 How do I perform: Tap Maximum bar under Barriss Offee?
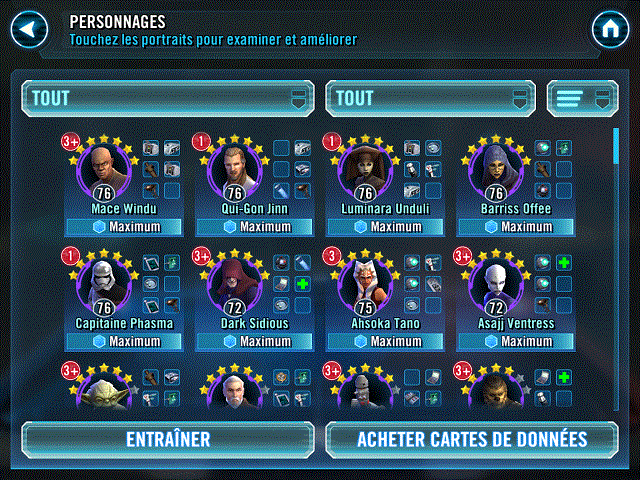click(516, 227)
